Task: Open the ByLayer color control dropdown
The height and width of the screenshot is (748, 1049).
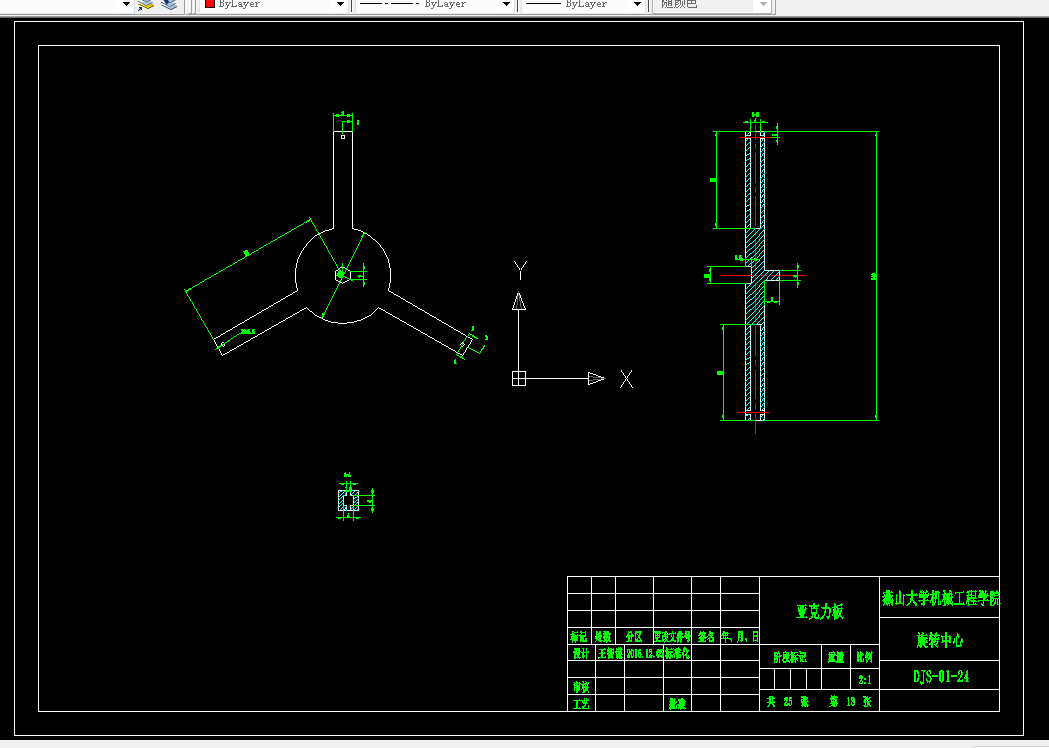Action: (274, 5)
